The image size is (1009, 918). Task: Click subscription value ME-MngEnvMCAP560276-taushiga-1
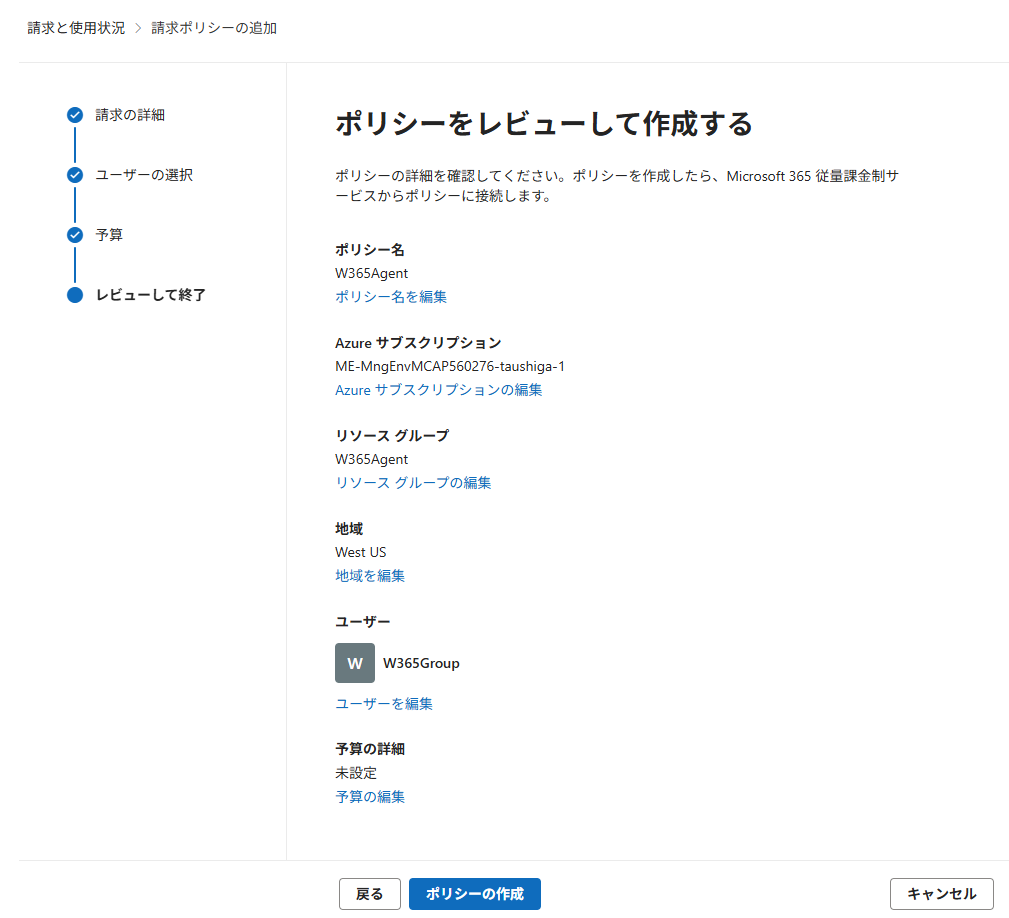pos(450,366)
